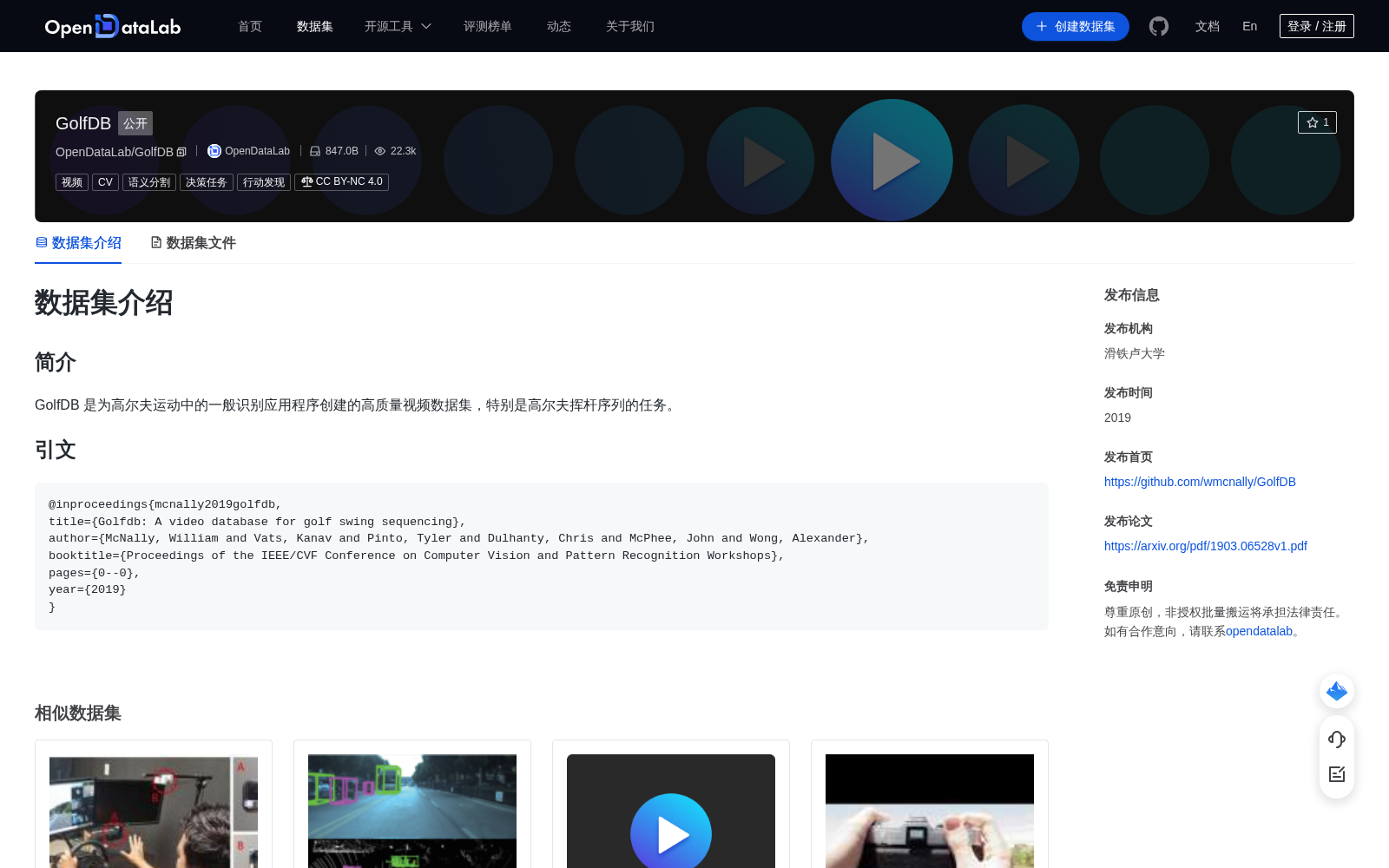The image size is (1389, 868).
Task: Click the 行动发现 tag
Action: tap(264, 182)
